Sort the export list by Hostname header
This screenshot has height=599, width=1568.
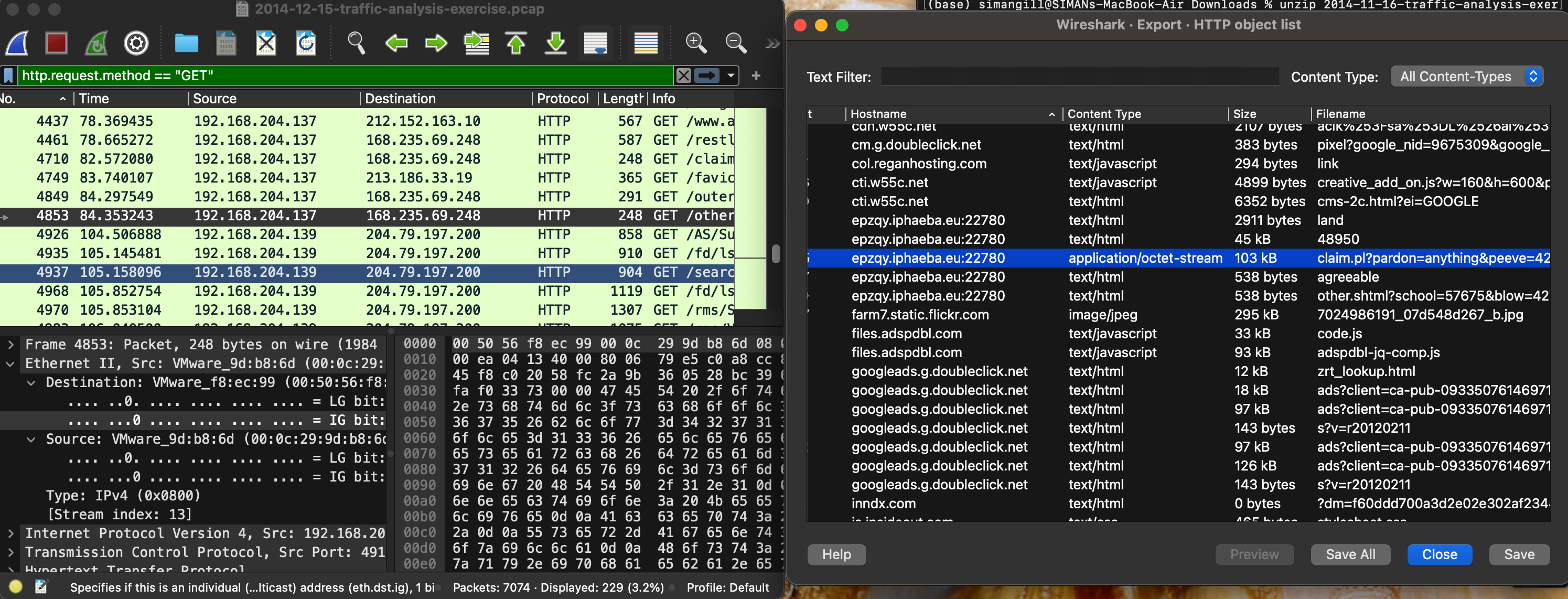click(877, 114)
